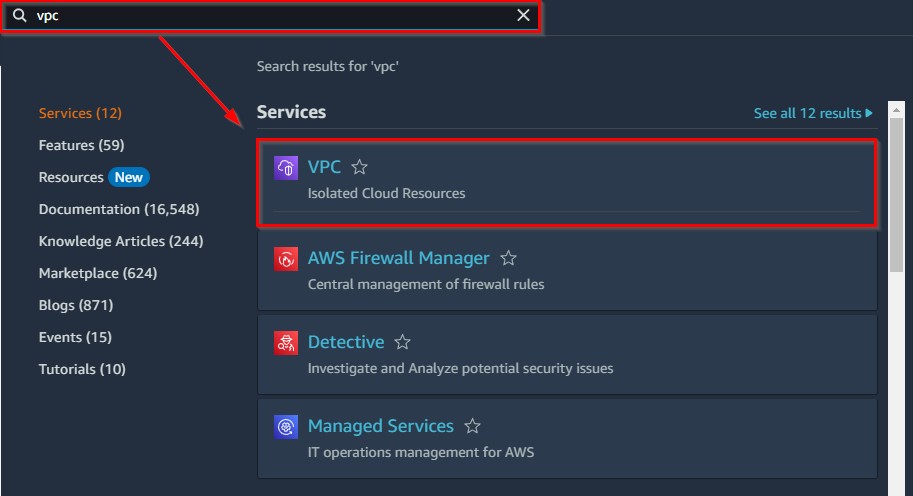Select the Features (59) filter
Viewport: 913px width, 496px height.
[81, 145]
